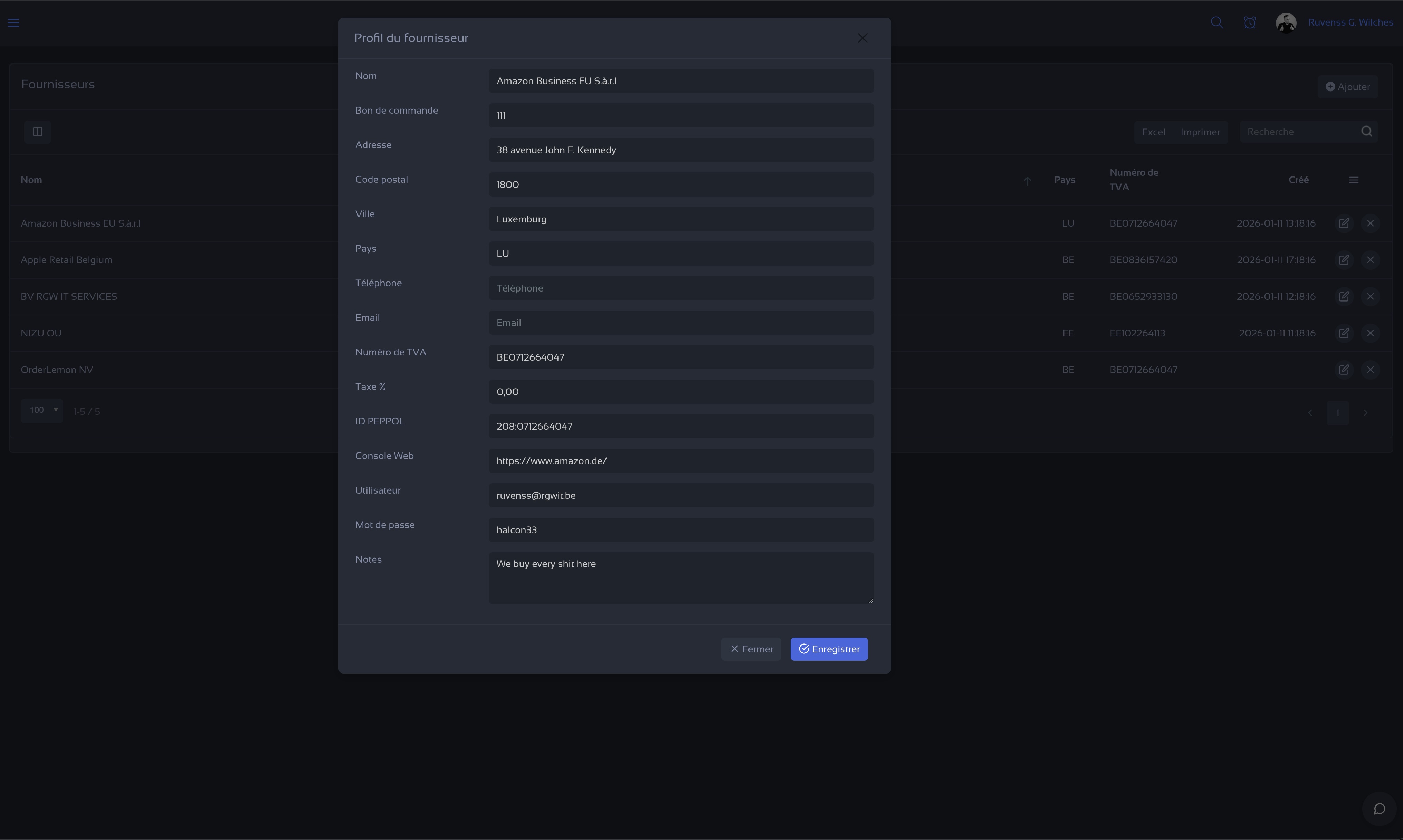Select Apple Retail Belgium row name
This screenshot has width=1403, height=840.
66,260
